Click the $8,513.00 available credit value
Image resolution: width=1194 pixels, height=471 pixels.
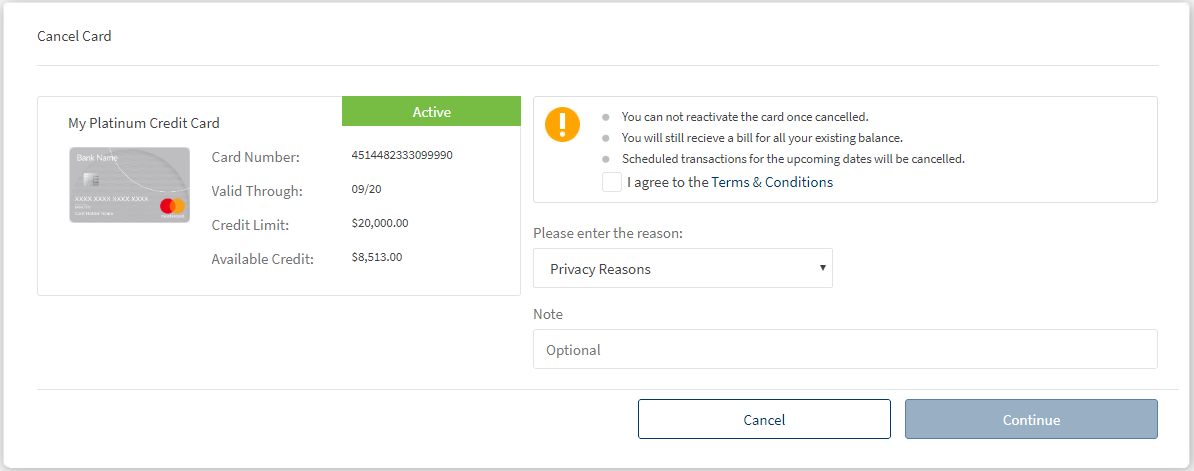coord(377,257)
